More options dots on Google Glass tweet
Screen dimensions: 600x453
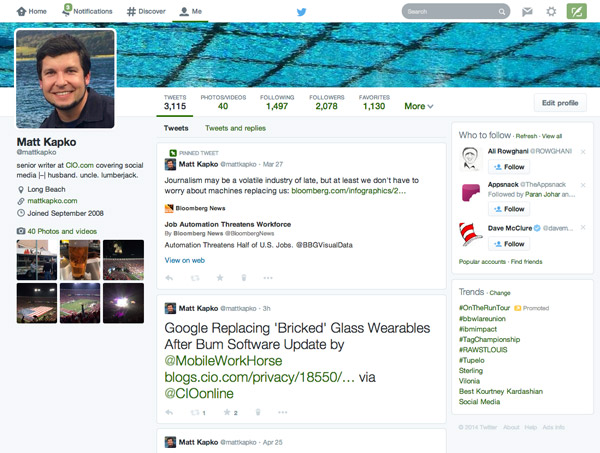coord(282,412)
